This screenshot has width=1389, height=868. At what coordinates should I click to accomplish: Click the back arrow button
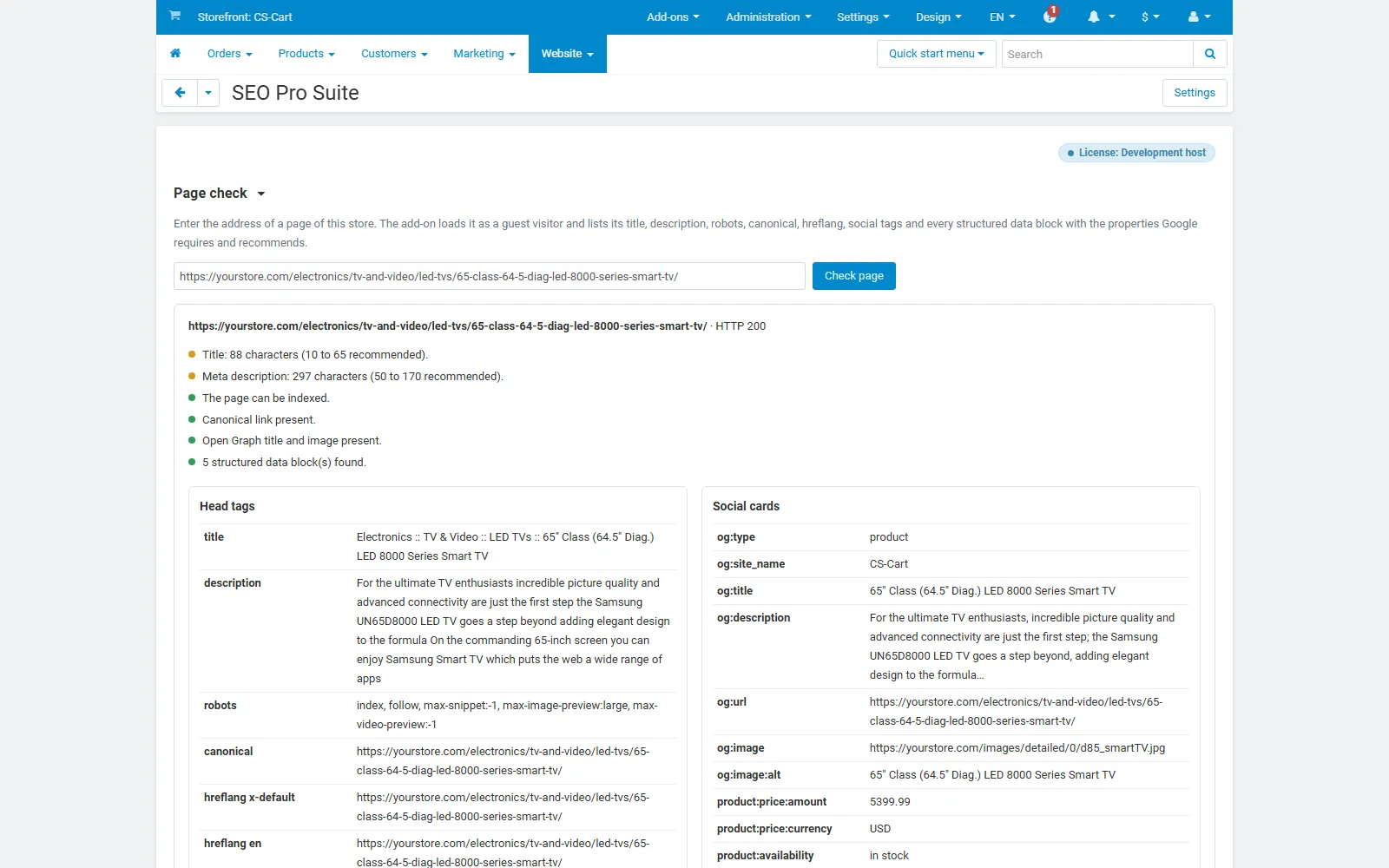point(180,93)
